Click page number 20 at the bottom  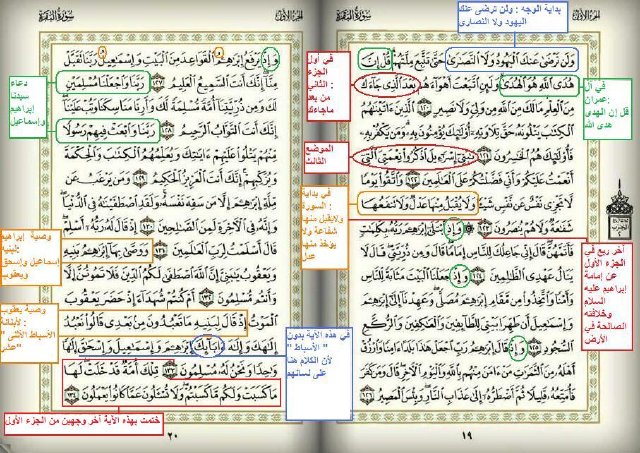click(170, 435)
